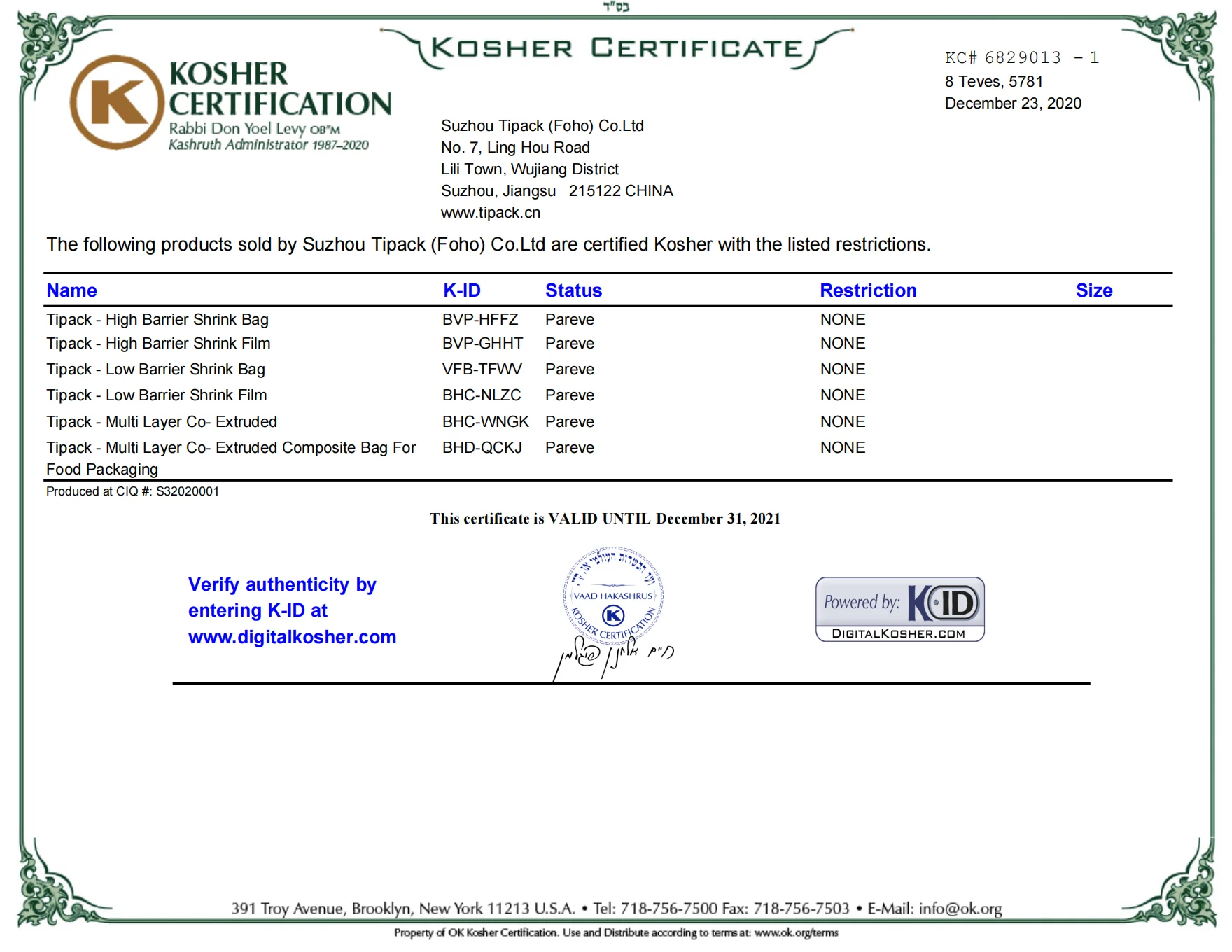This screenshot has width=1232, height=952.
Task: Click Pareve status for BHC-NLZC row
Action: tap(570, 395)
